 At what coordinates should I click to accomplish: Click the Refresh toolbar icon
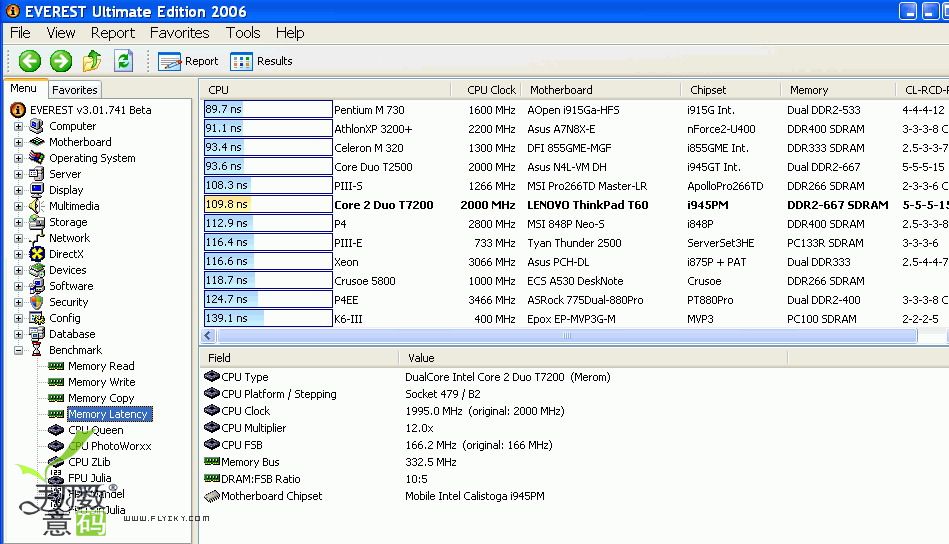coord(123,61)
